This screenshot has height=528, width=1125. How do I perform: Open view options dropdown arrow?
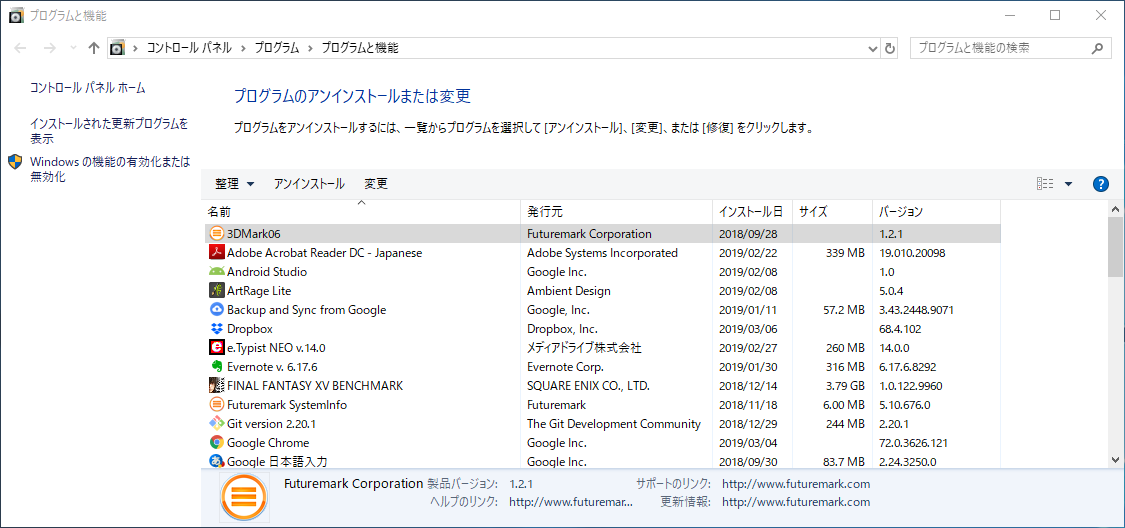point(1068,184)
